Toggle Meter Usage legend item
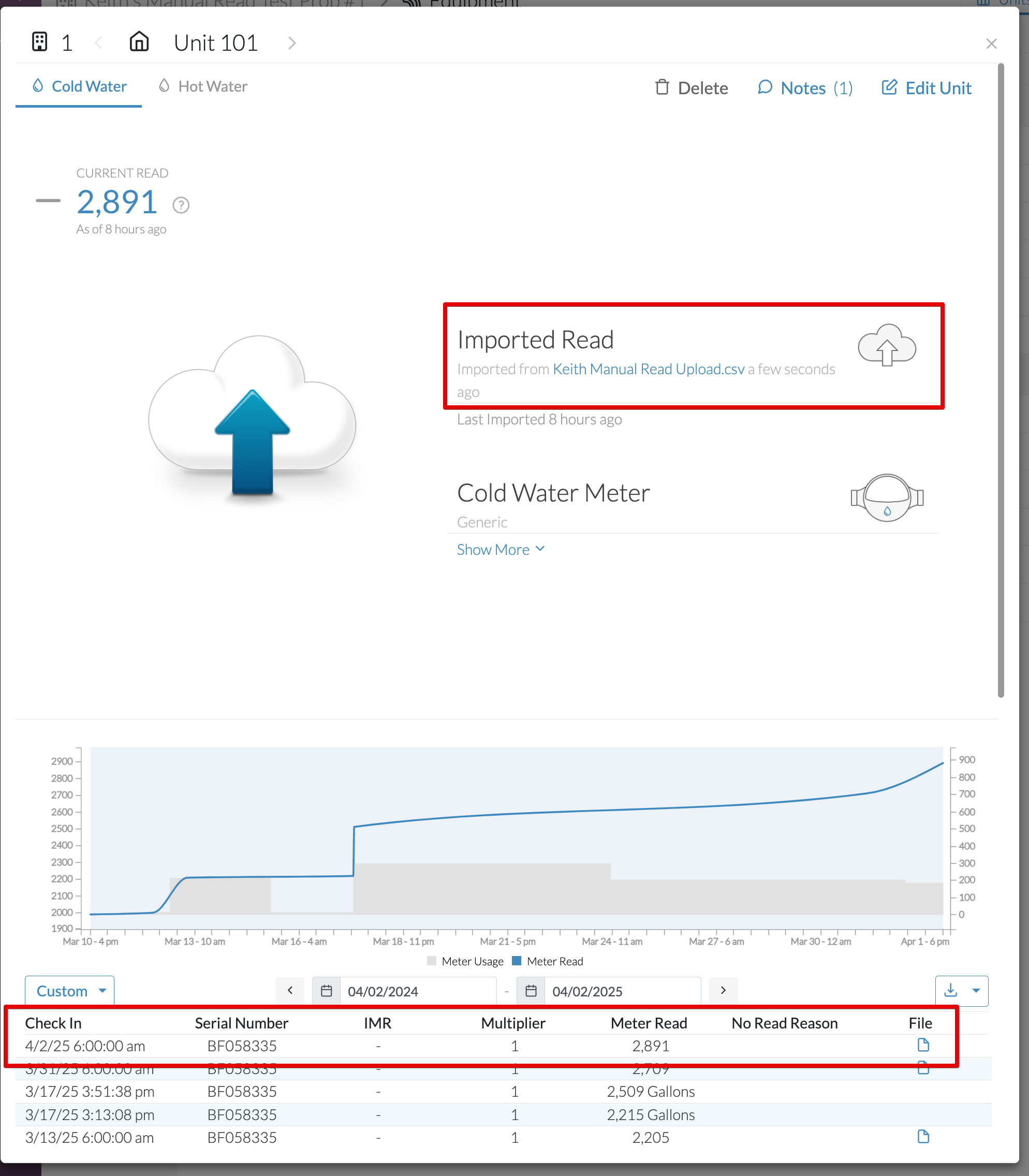1029x1176 pixels. pos(466,961)
